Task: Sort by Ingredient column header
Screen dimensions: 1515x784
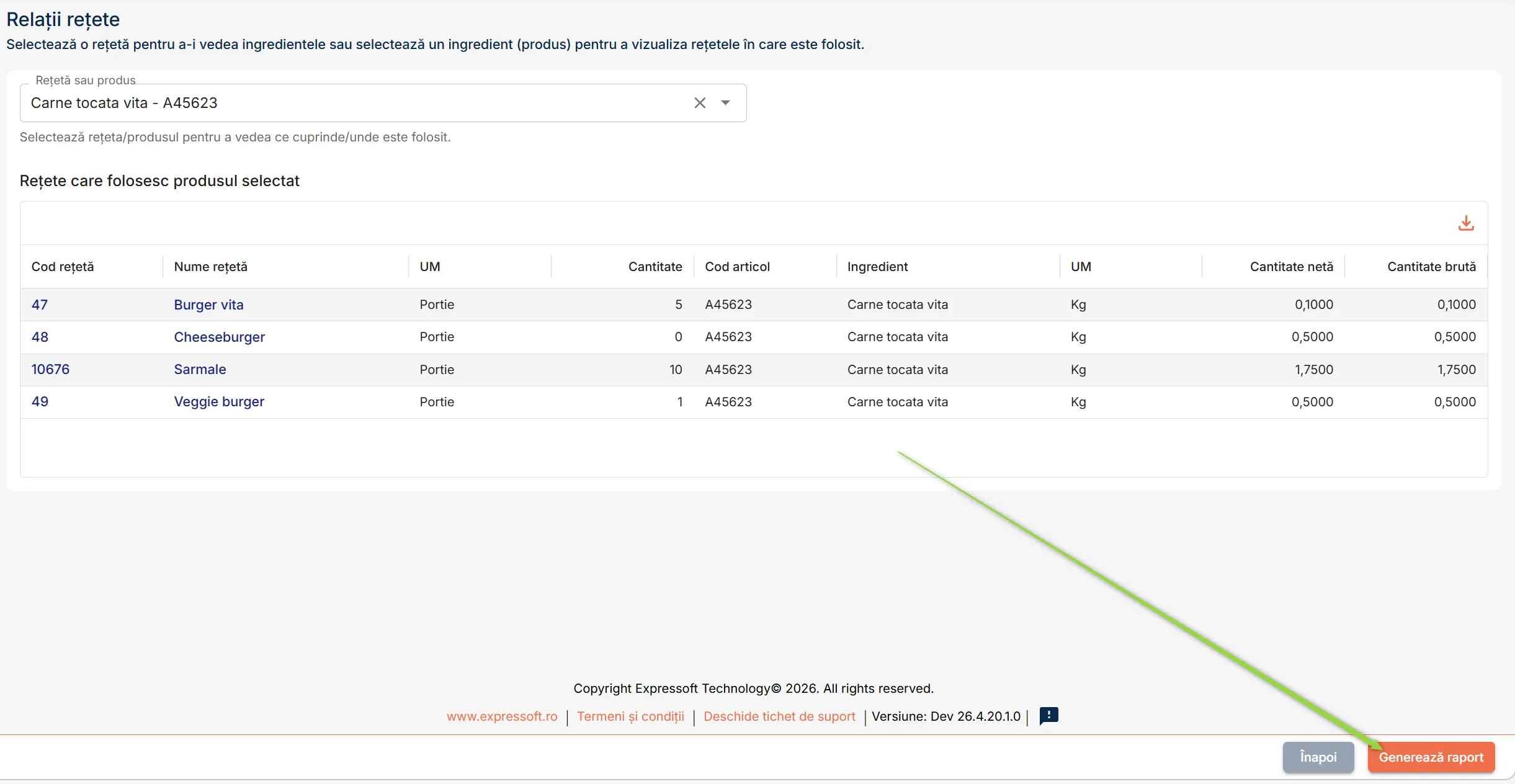Action: [x=877, y=267]
